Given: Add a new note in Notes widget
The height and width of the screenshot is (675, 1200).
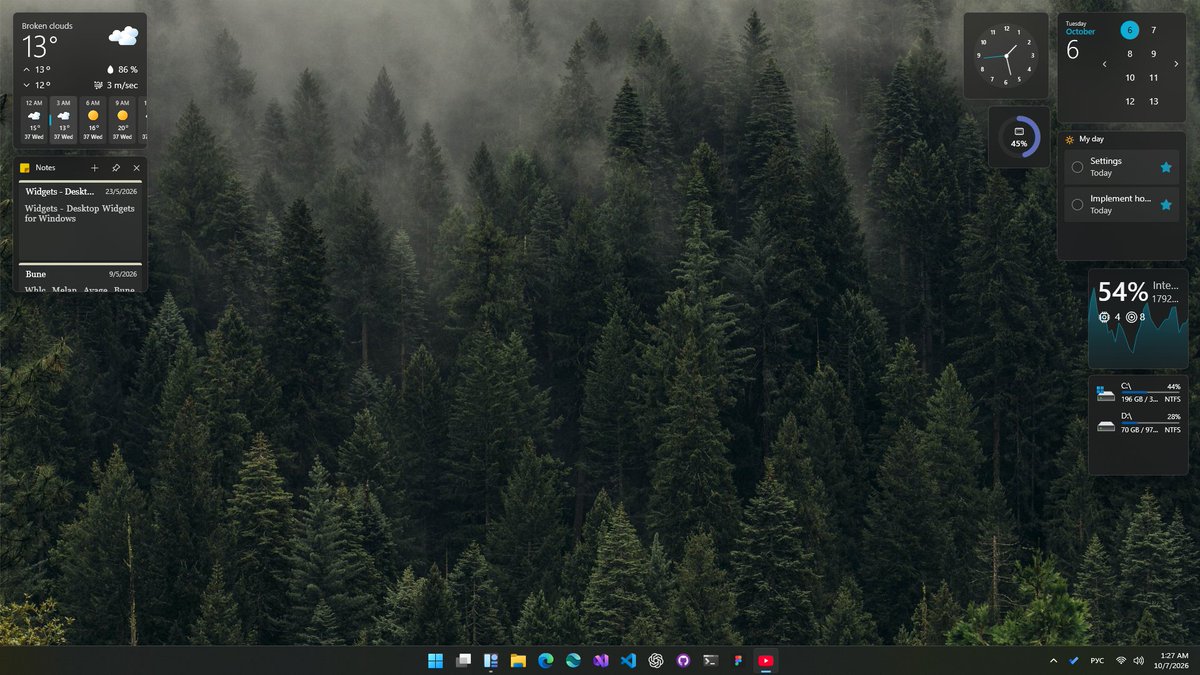Looking at the screenshot, I should point(94,168).
